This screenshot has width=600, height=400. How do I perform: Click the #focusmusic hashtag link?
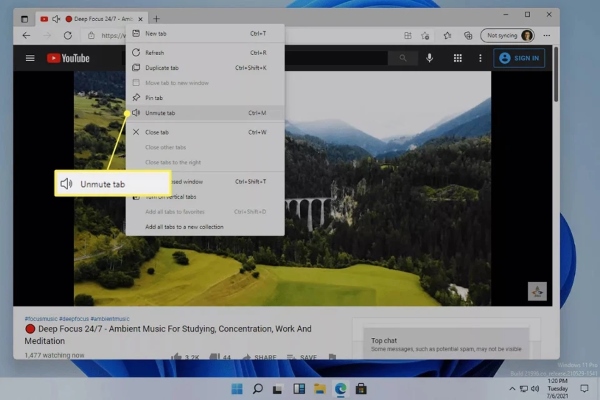pyautogui.click(x=40, y=318)
